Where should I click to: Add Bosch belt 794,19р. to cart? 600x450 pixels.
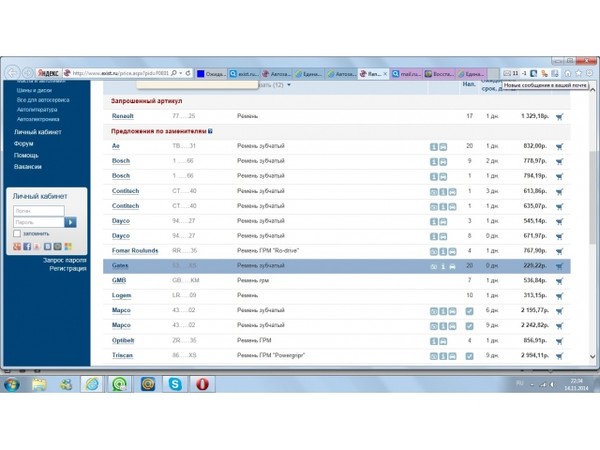click(x=559, y=176)
